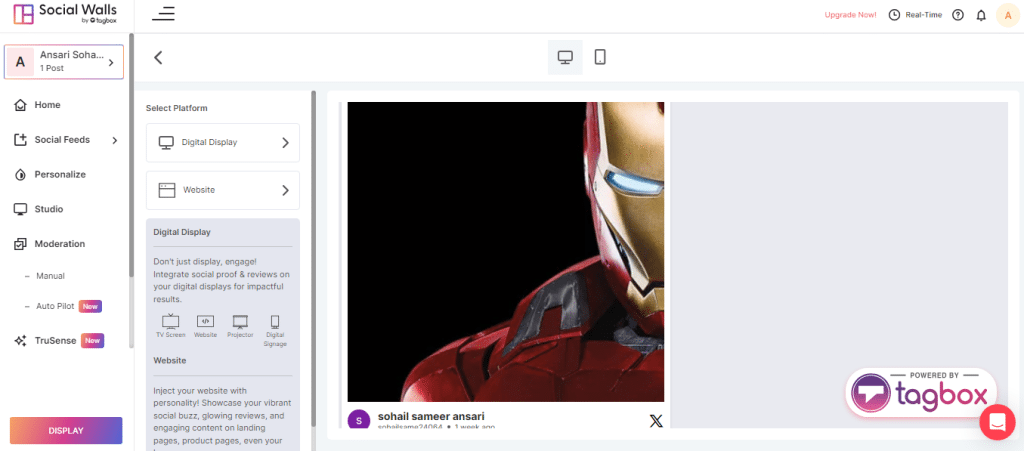Open the Personalize menu item
Image resolution: width=1024 pixels, height=451 pixels.
60,175
